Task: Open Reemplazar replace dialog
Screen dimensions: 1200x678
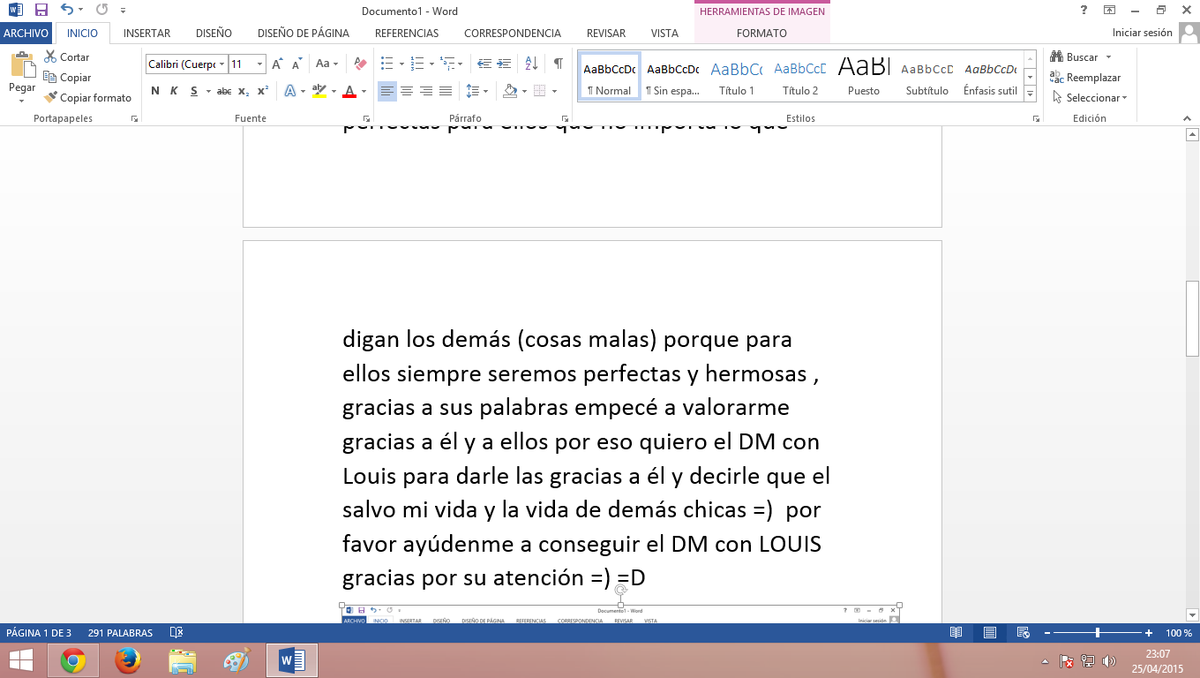Action: (1085, 77)
